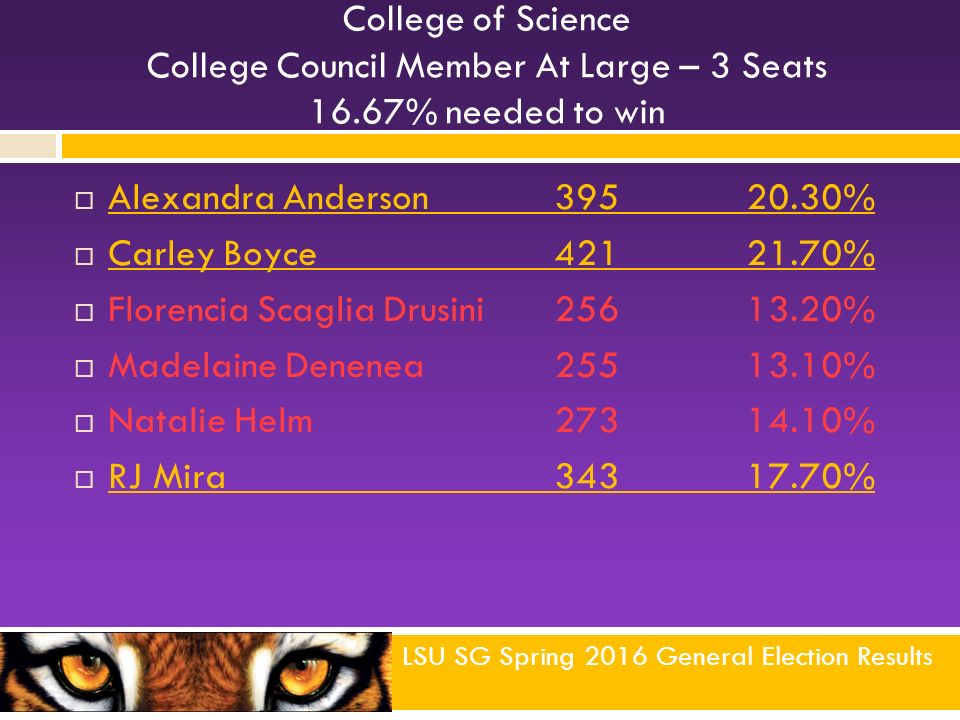Image resolution: width=960 pixels, height=720 pixels.
Task: Open the RJ Mira underlined name
Action: coord(167,476)
